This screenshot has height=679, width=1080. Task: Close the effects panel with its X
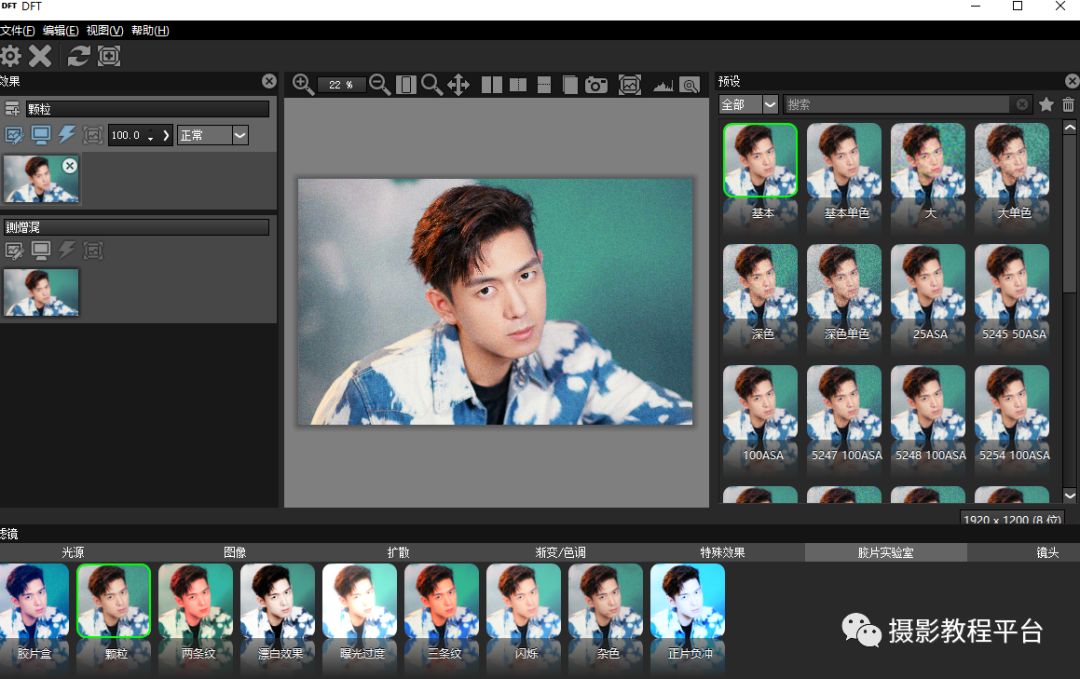[269, 81]
